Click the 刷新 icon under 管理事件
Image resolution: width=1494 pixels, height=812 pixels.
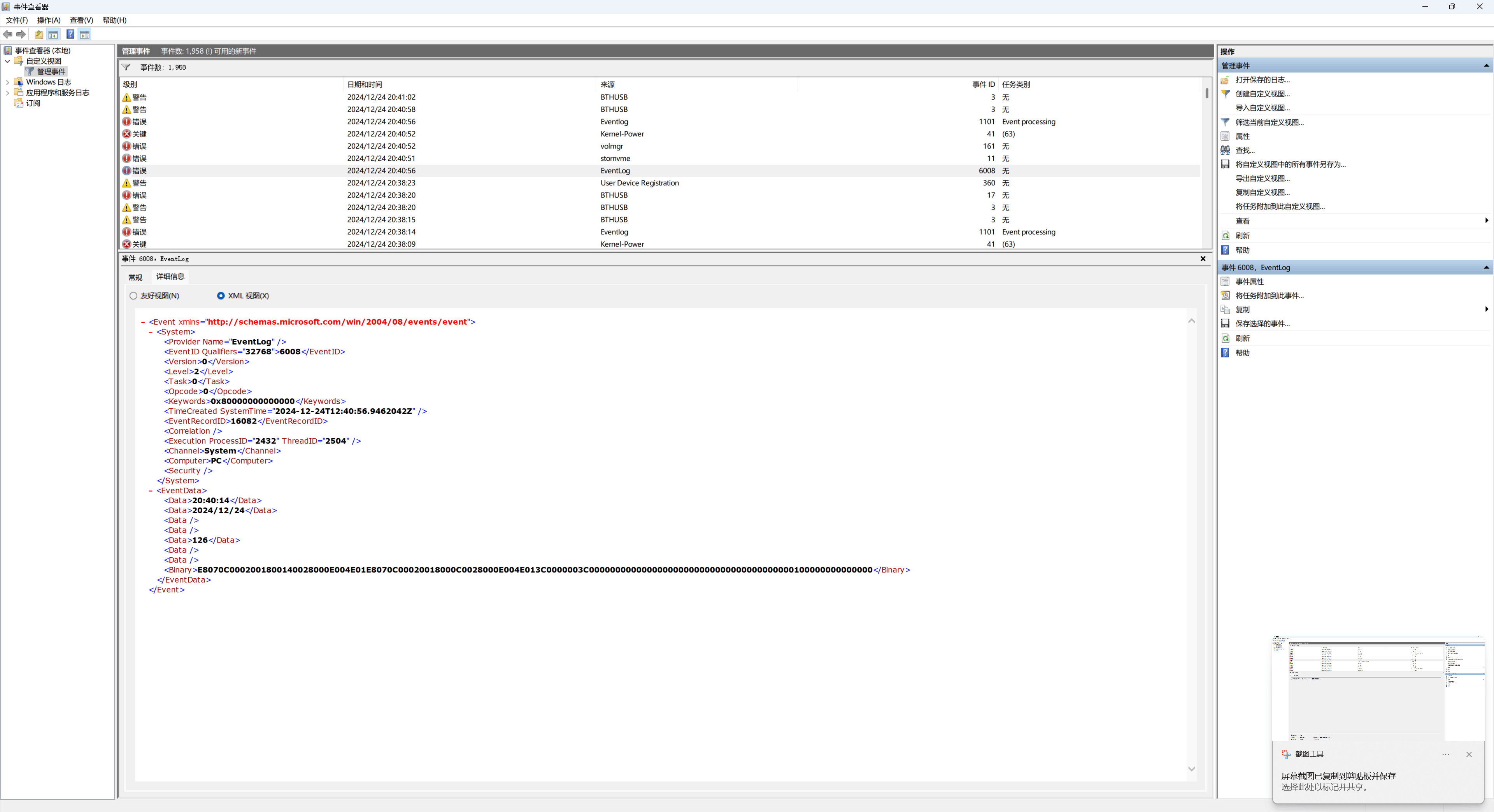tap(1226, 236)
